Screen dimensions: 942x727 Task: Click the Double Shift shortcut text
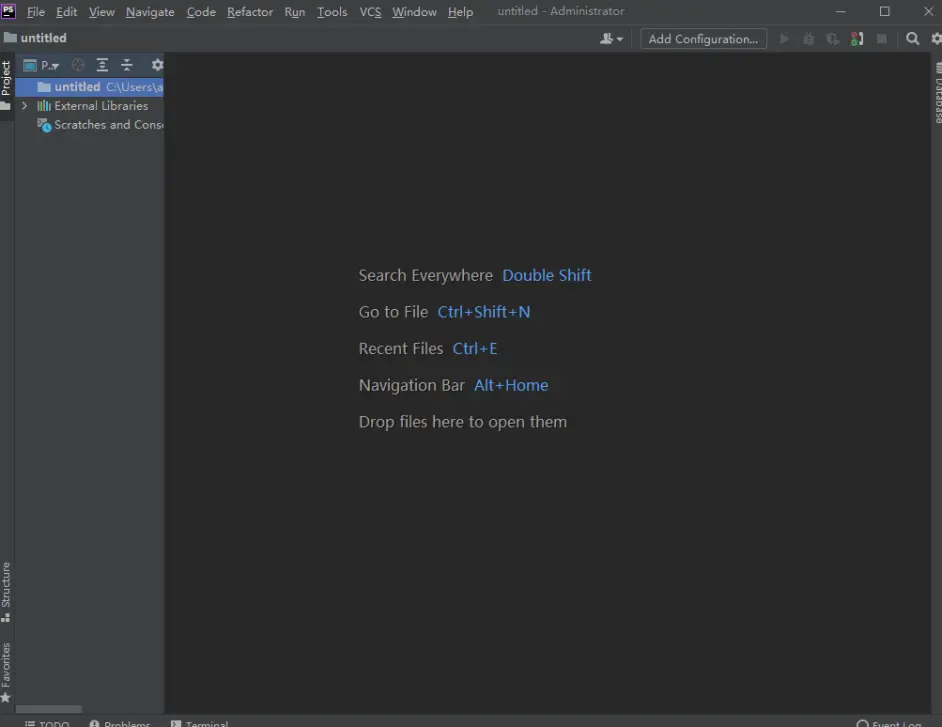547,275
